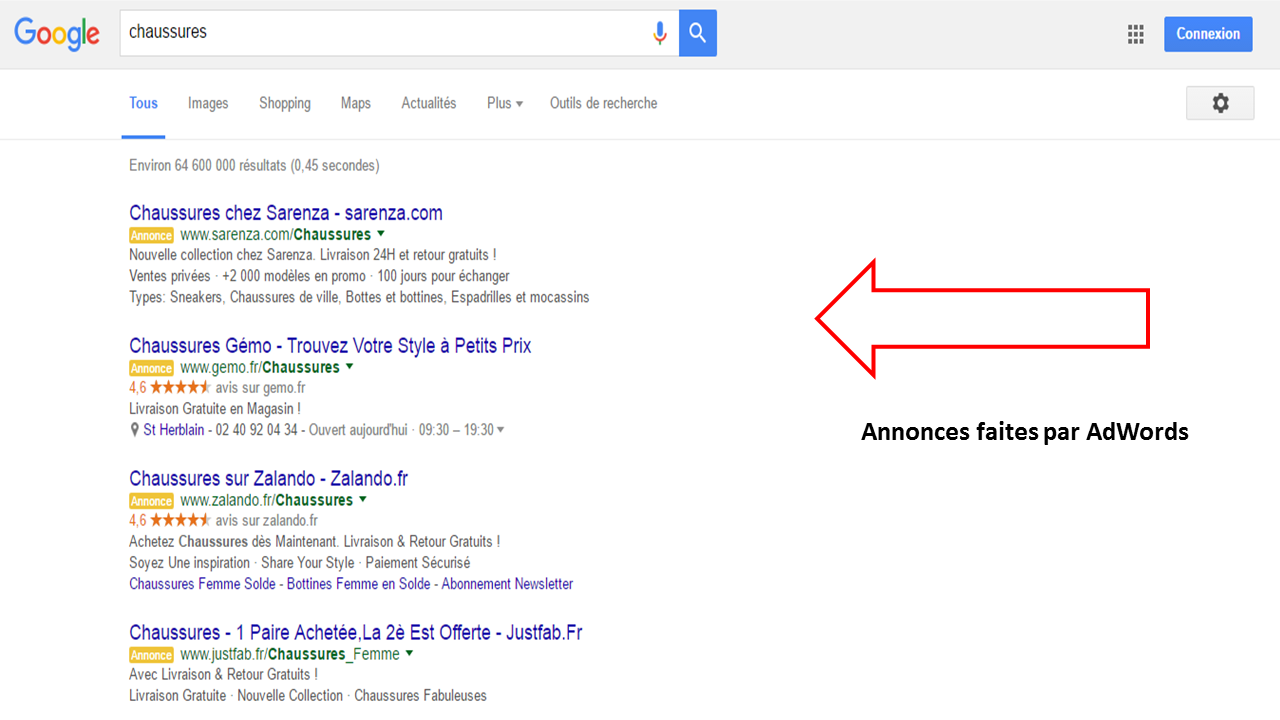Image resolution: width=1280 pixels, height=720 pixels.
Task: Click the Google logo
Action: click(x=56, y=33)
